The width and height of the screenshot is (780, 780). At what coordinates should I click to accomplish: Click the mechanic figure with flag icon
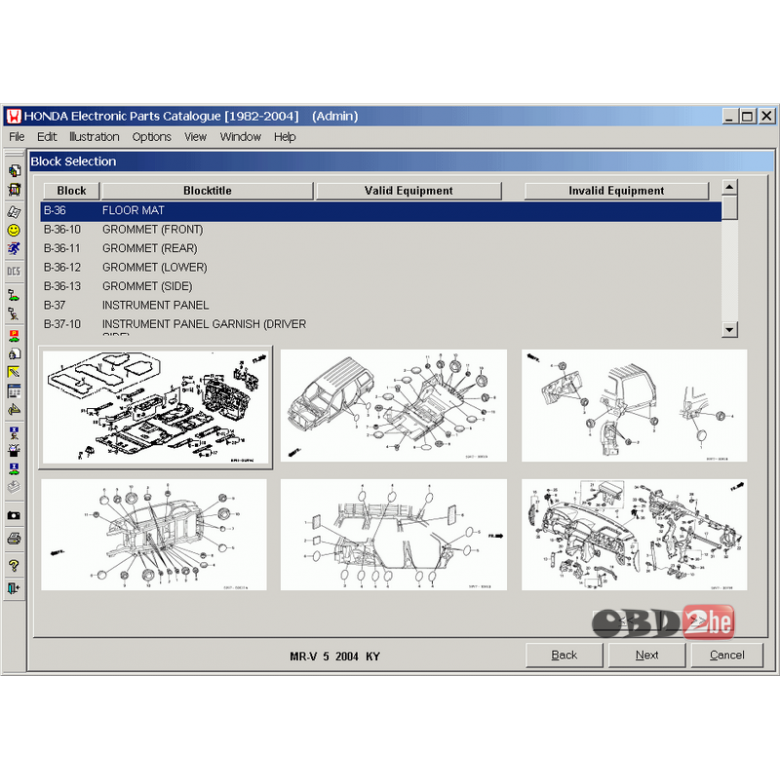pyautogui.click(x=14, y=313)
